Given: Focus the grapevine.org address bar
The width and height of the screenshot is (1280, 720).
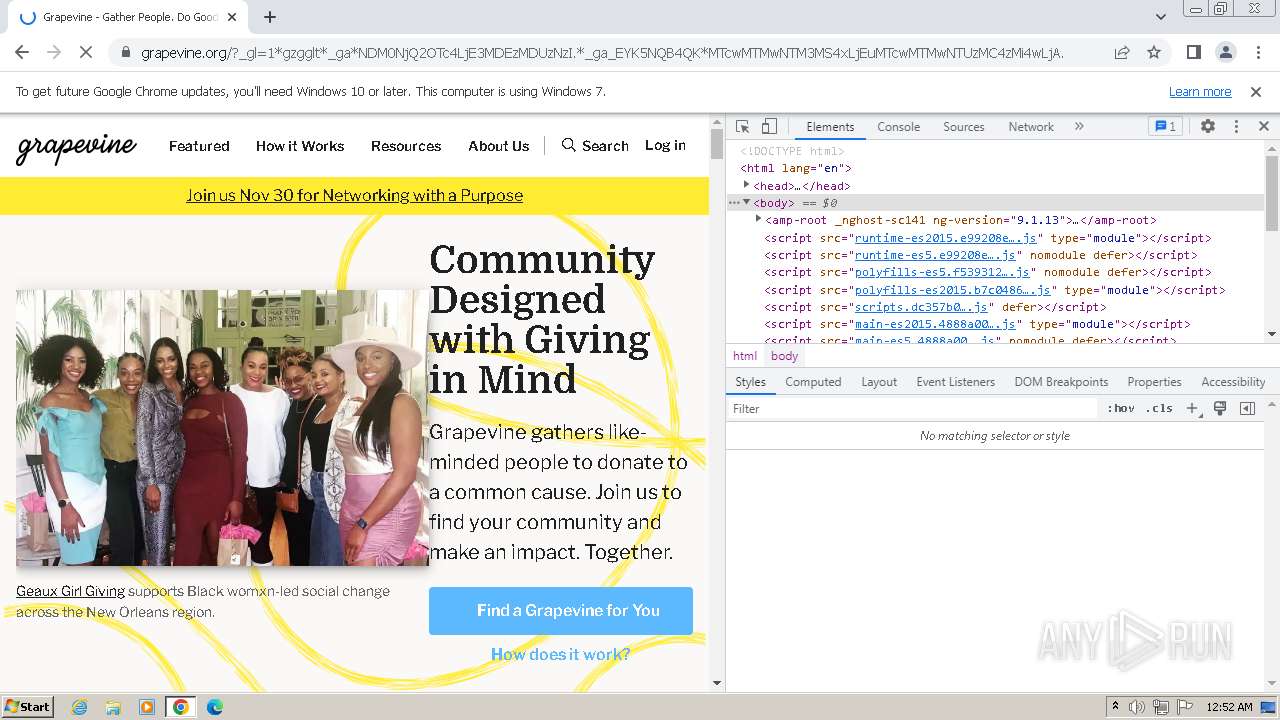Looking at the screenshot, I should point(601,52).
